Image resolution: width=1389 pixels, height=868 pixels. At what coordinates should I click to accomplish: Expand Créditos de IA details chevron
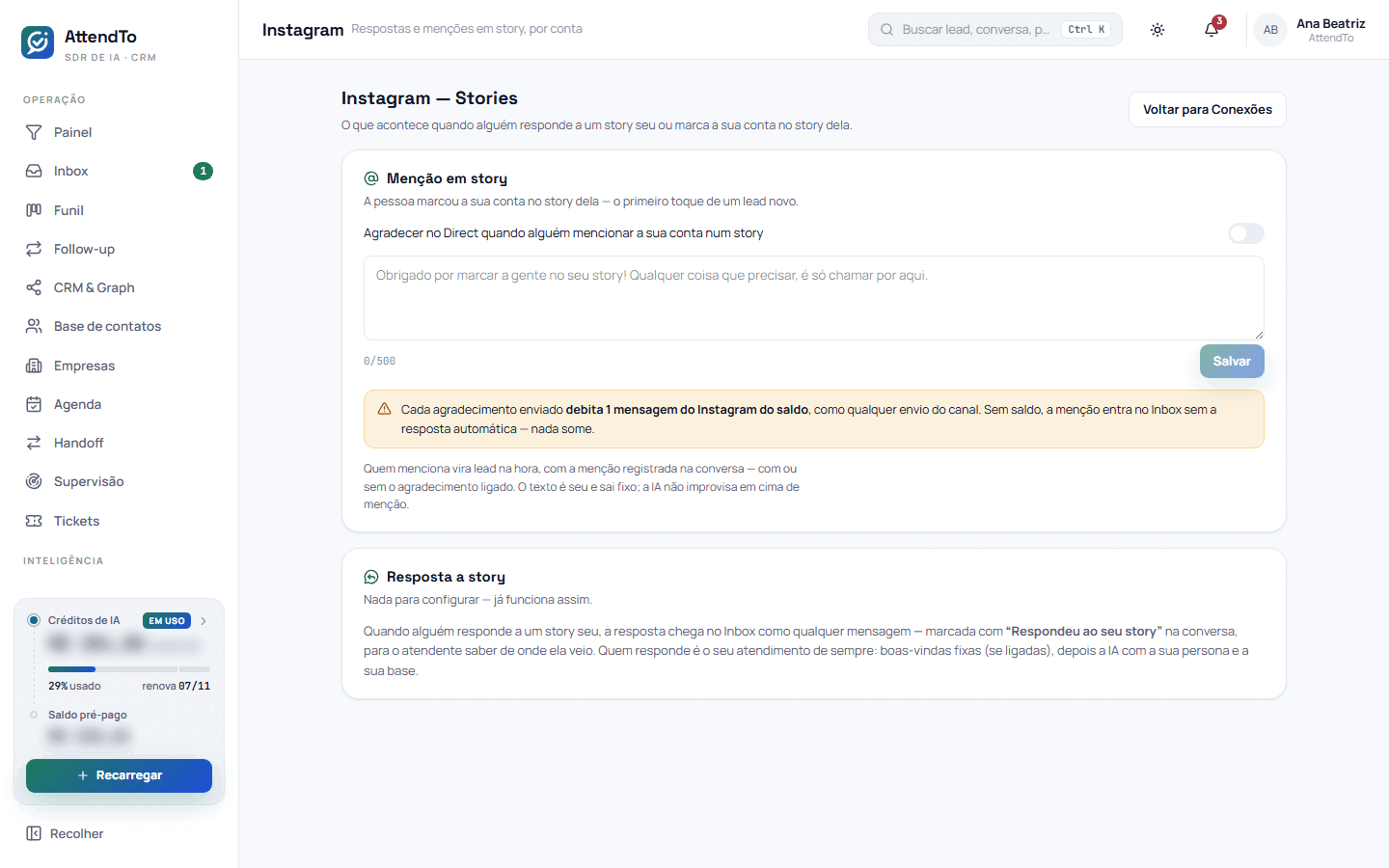coord(204,621)
